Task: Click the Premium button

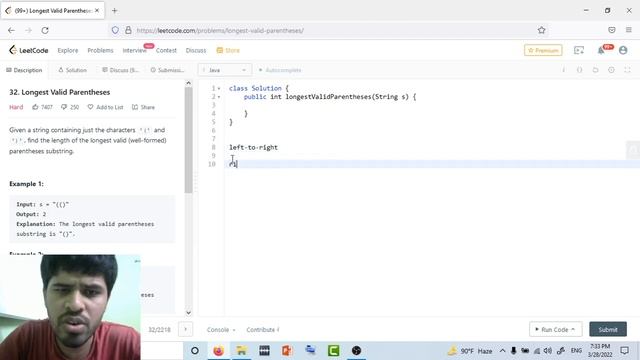Action: pos(543,50)
